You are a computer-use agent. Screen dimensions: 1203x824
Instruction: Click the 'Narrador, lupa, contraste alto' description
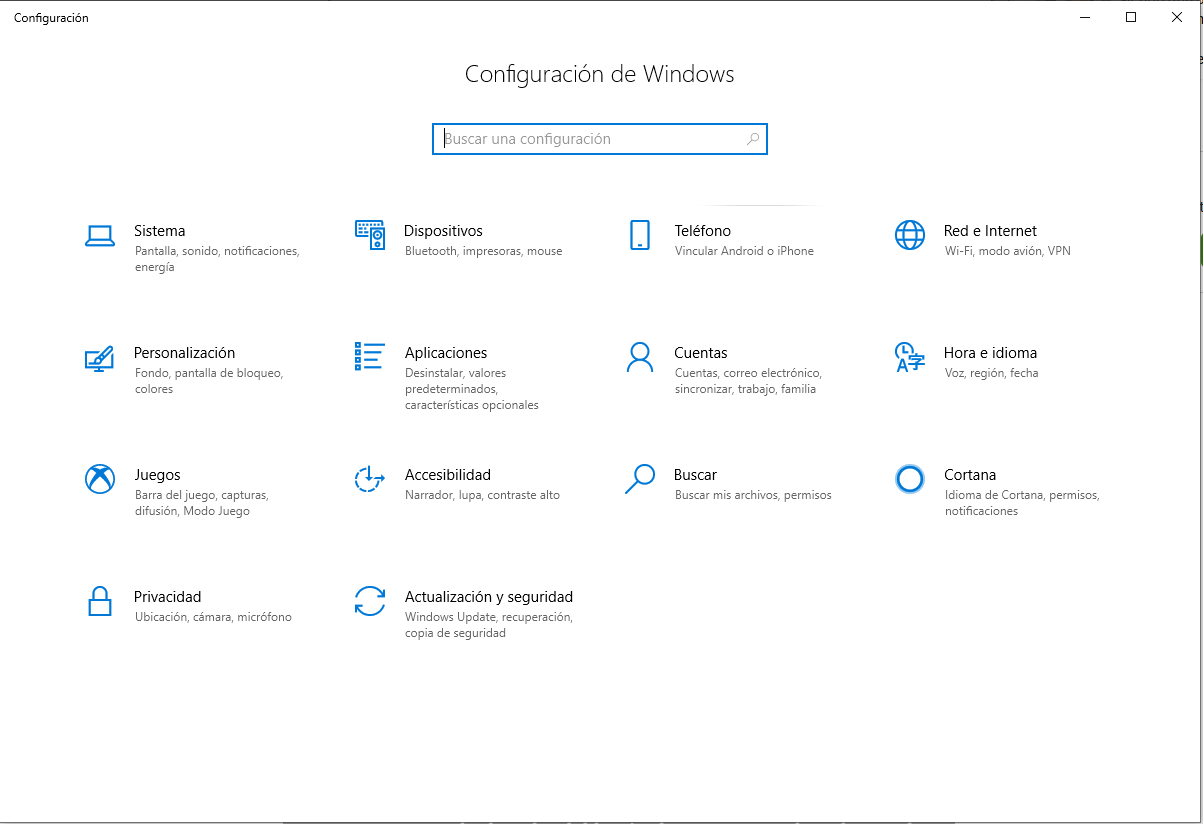point(482,495)
